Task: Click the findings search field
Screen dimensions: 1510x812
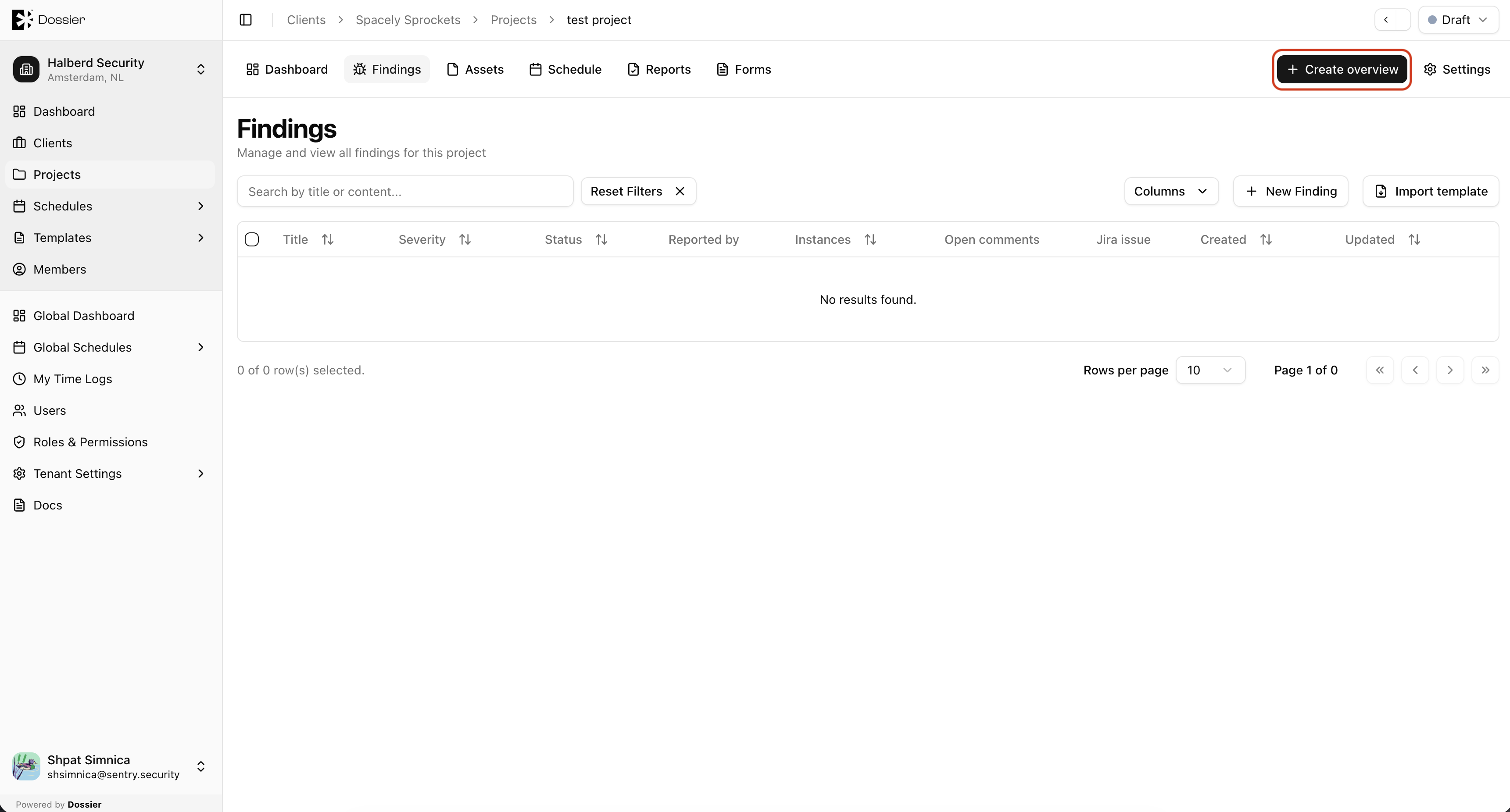Action: 405,192
